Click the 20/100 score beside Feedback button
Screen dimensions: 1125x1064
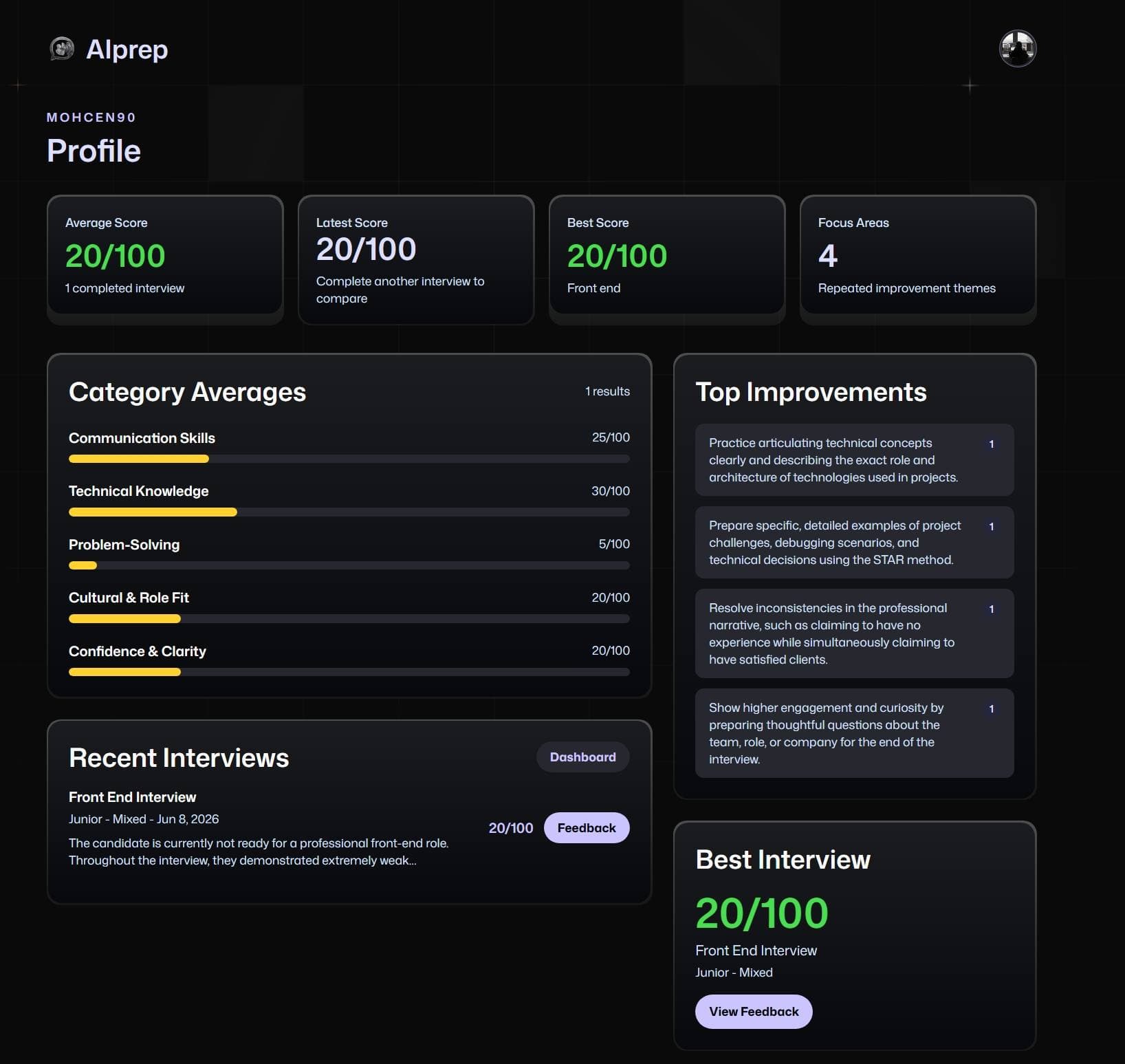pyautogui.click(x=511, y=827)
